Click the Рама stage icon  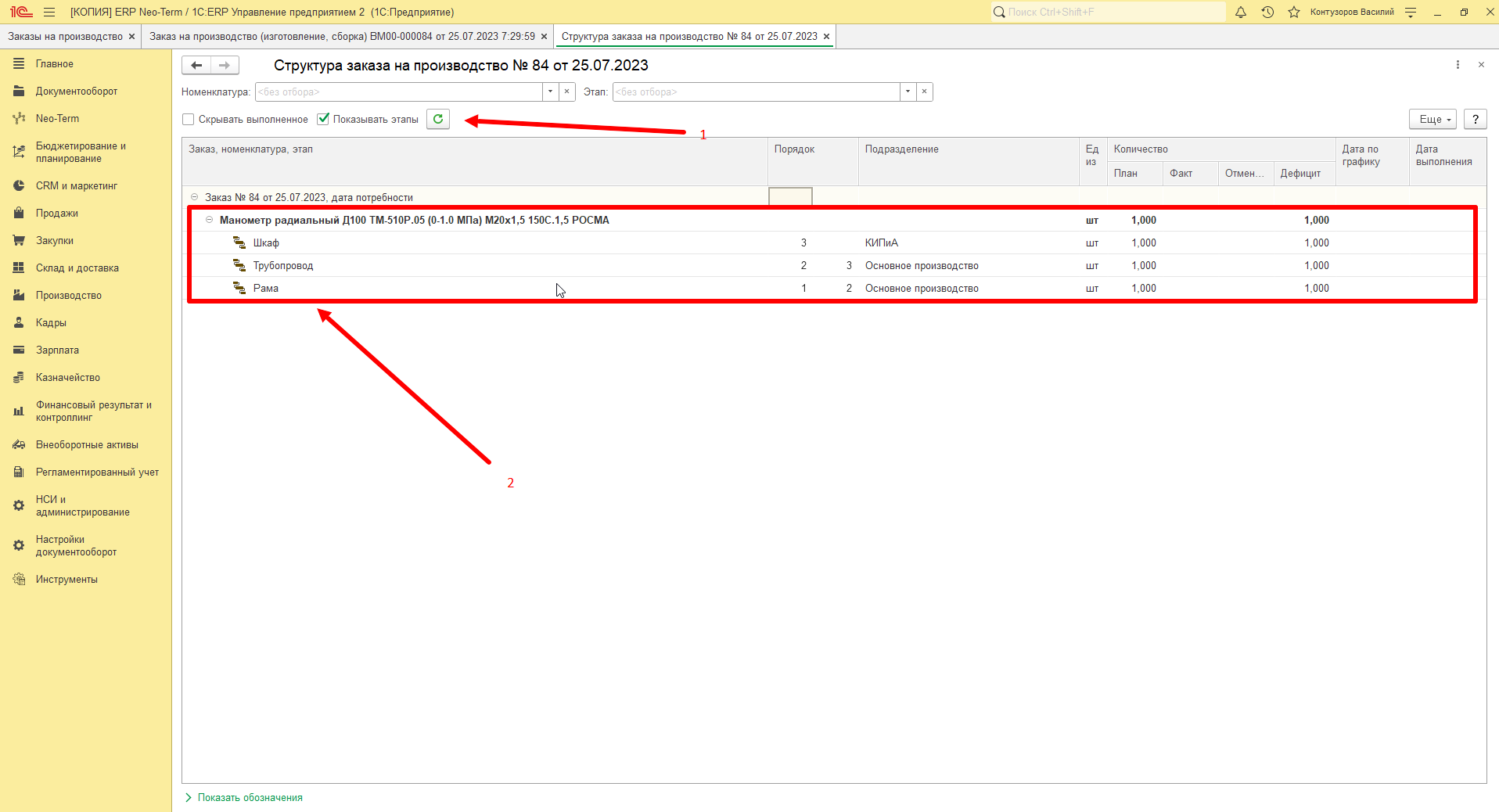tap(239, 288)
